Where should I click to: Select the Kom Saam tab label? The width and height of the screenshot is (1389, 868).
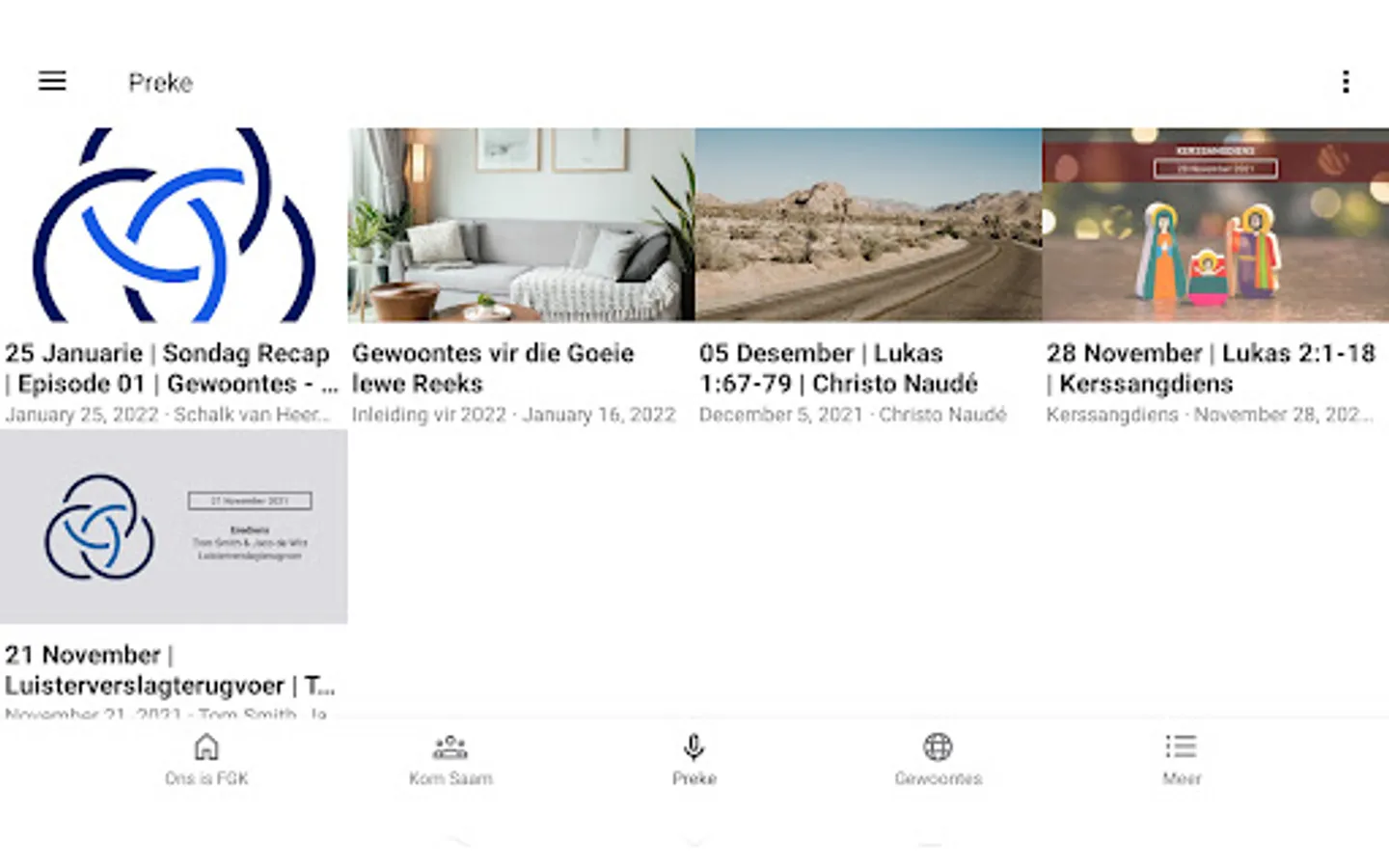tap(450, 778)
